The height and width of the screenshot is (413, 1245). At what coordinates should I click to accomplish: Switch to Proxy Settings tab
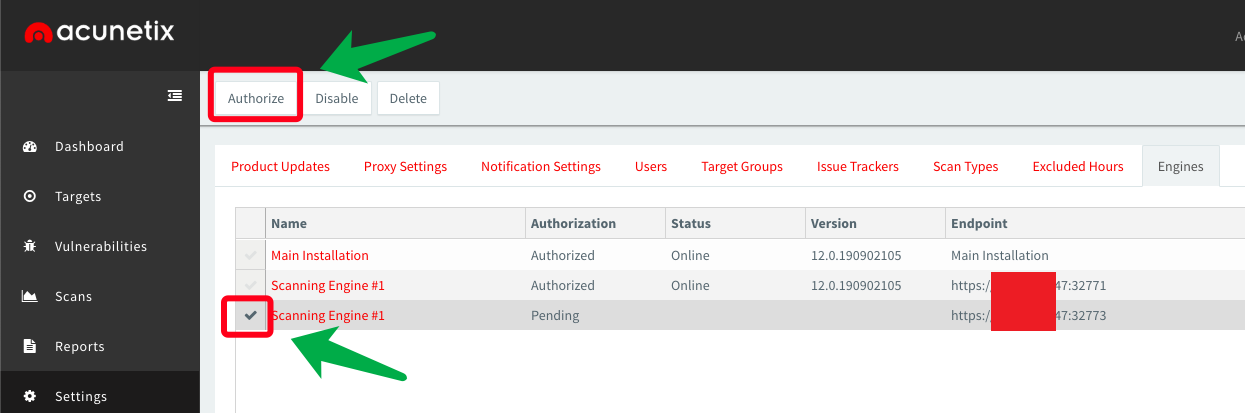click(x=405, y=166)
